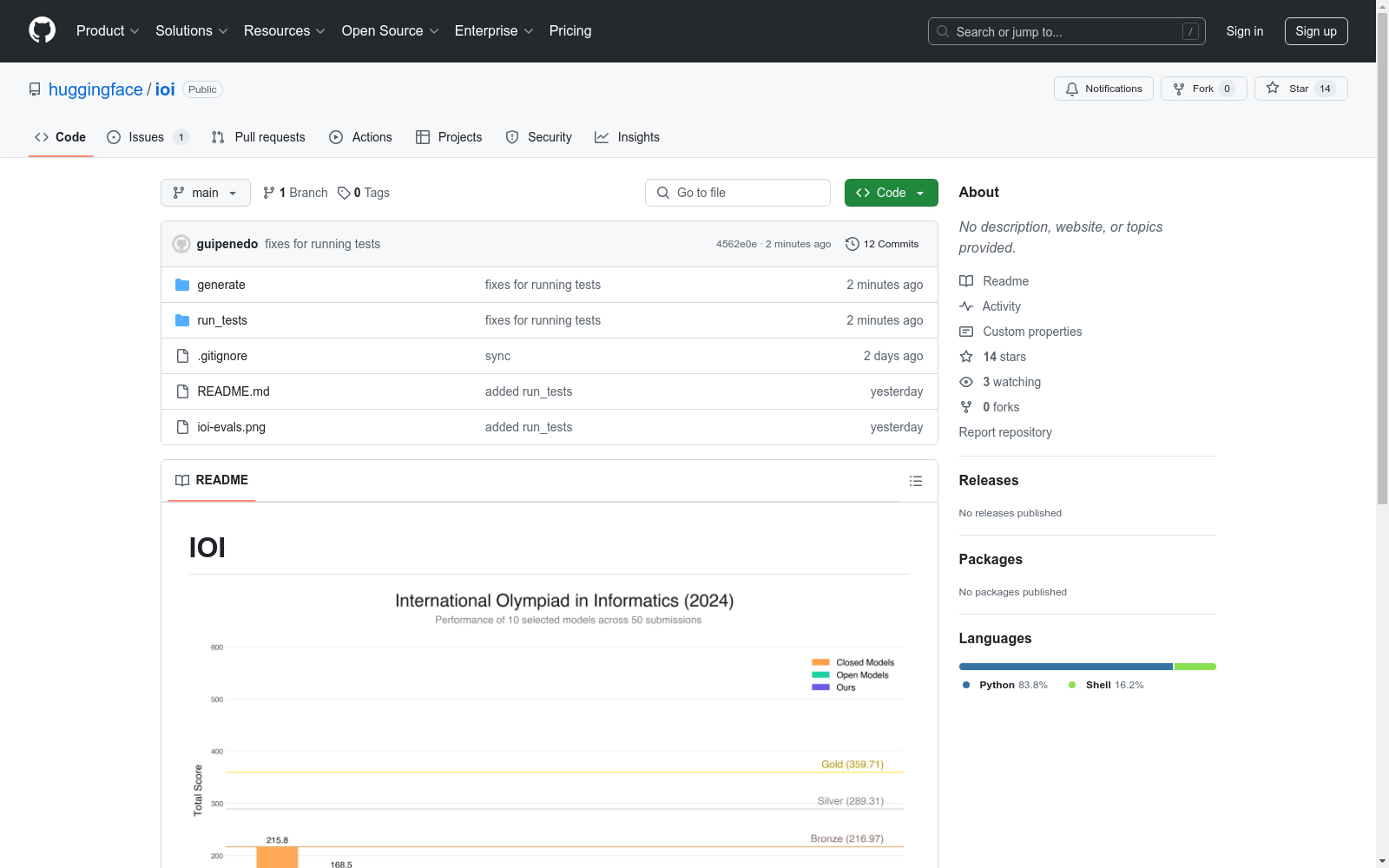Click the ioi-evals.png file icon
This screenshot has width=1389, height=868.
[182, 427]
